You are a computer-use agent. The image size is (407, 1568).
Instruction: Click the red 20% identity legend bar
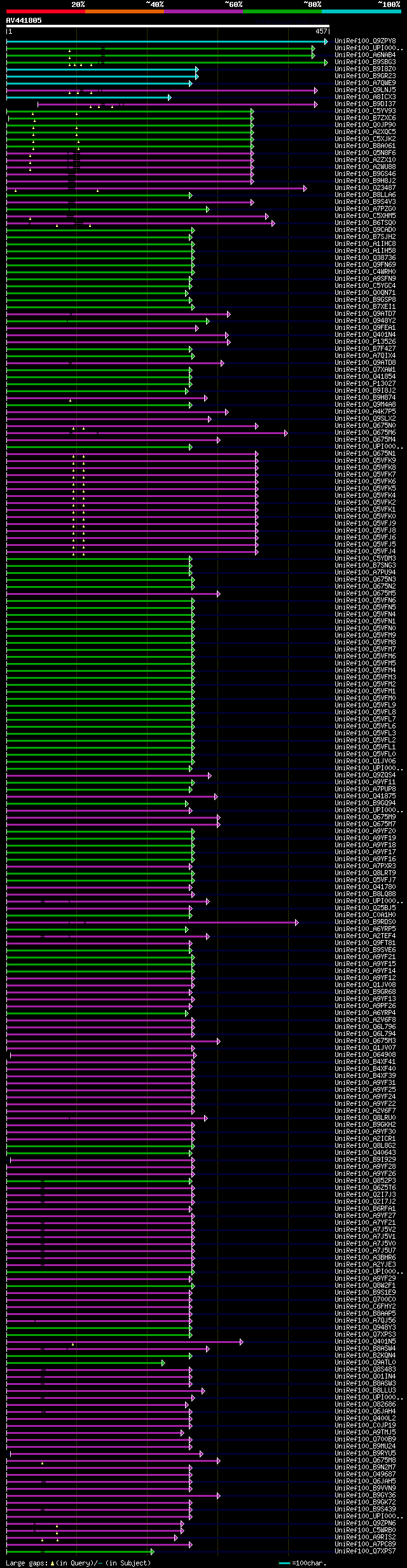coord(46,11)
